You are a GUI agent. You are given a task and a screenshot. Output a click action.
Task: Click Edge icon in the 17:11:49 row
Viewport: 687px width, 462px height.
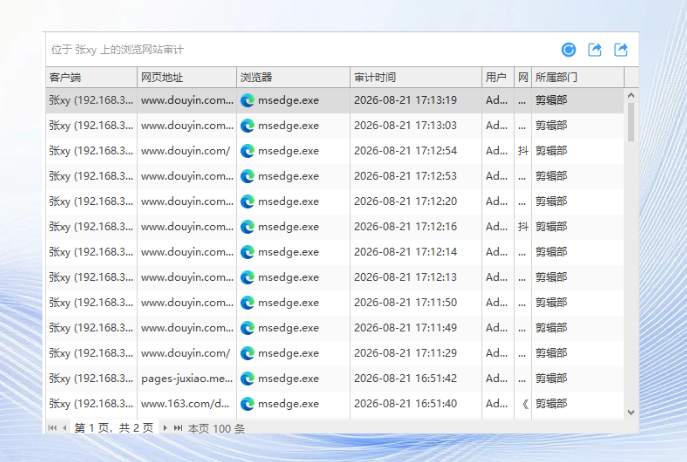248,328
